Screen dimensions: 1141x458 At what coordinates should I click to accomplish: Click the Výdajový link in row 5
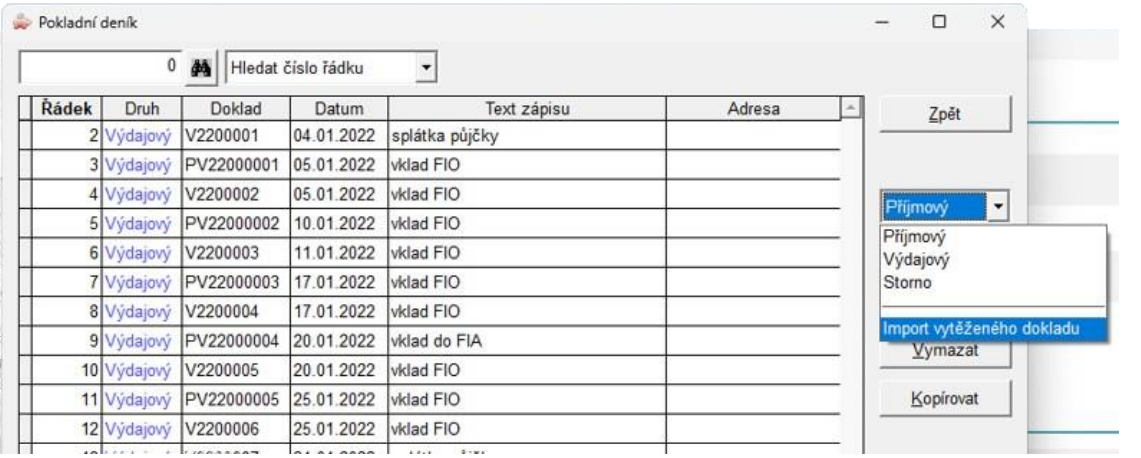[138, 225]
